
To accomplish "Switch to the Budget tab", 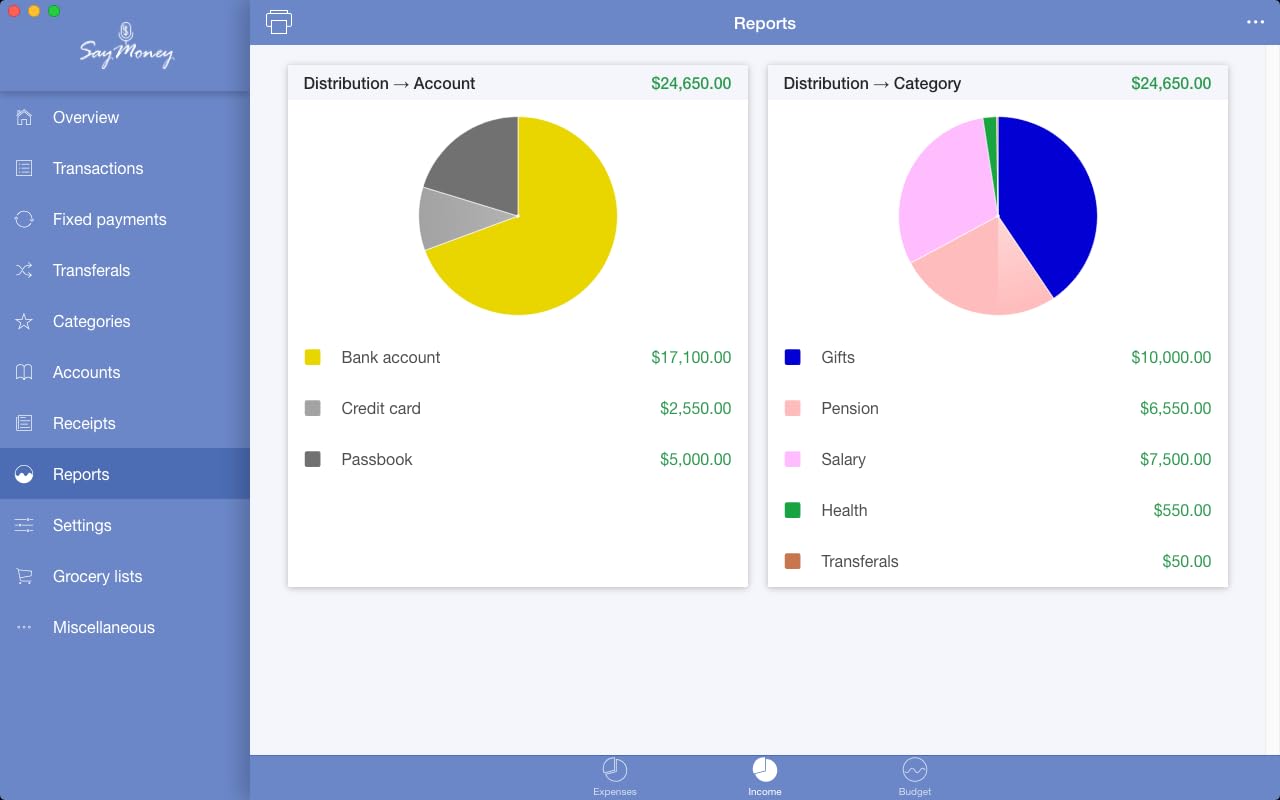I will 915,777.
